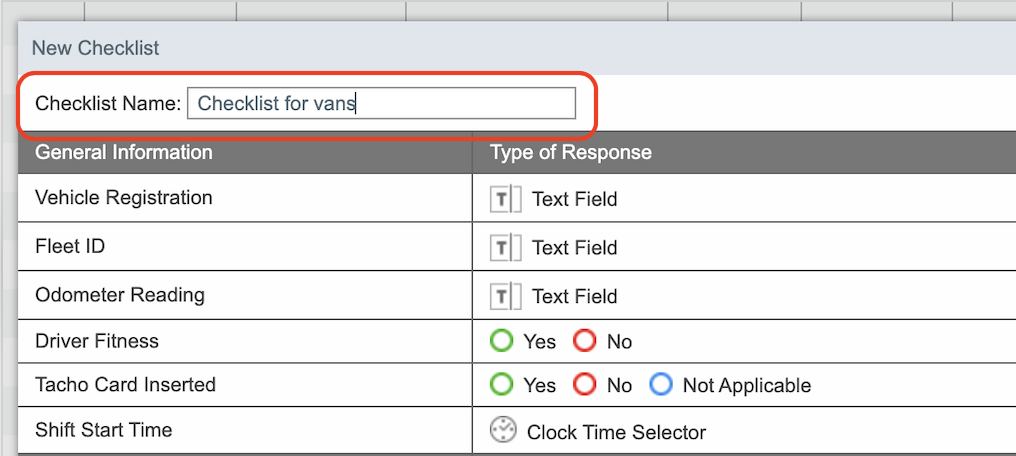The width and height of the screenshot is (1016, 456).
Task: Click the Text Field icon for Vehicle Registration
Action: coord(505,199)
